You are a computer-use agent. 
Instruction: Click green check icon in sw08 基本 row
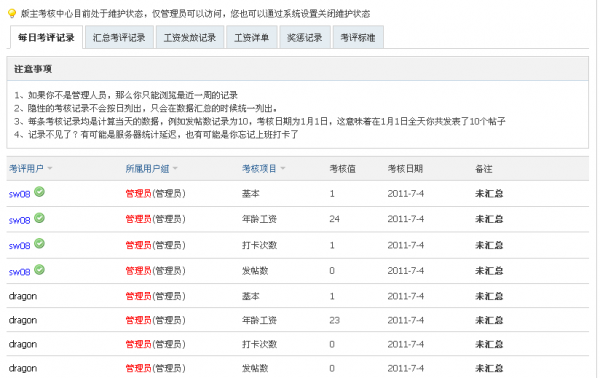pos(39,192)
